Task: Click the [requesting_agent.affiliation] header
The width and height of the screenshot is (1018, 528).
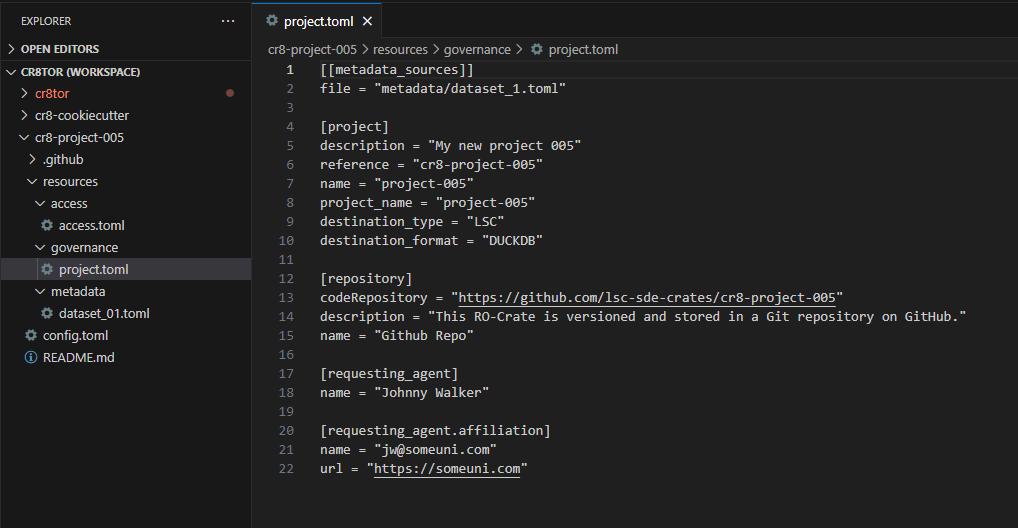Action: [435, 431]
